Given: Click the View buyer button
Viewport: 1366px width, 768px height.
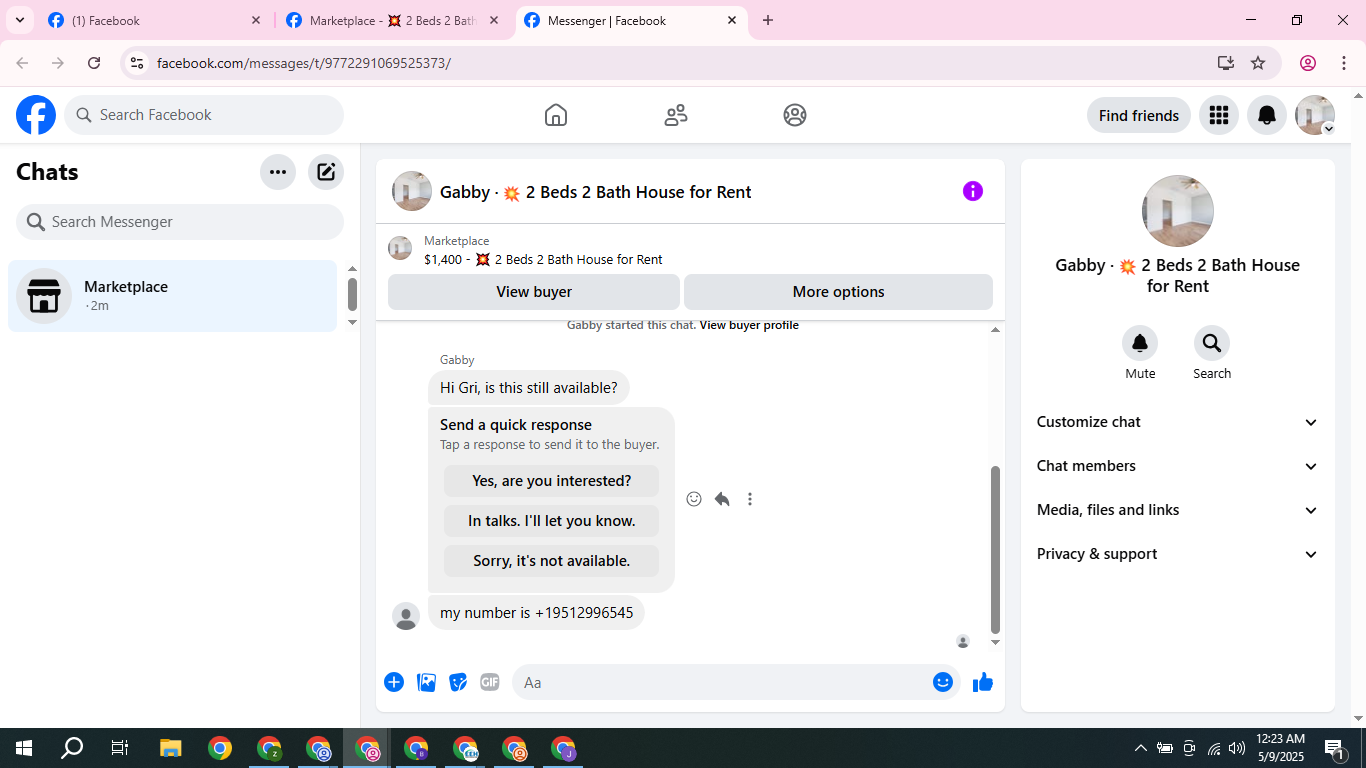Looking at the screenshot, I should 534,292.
